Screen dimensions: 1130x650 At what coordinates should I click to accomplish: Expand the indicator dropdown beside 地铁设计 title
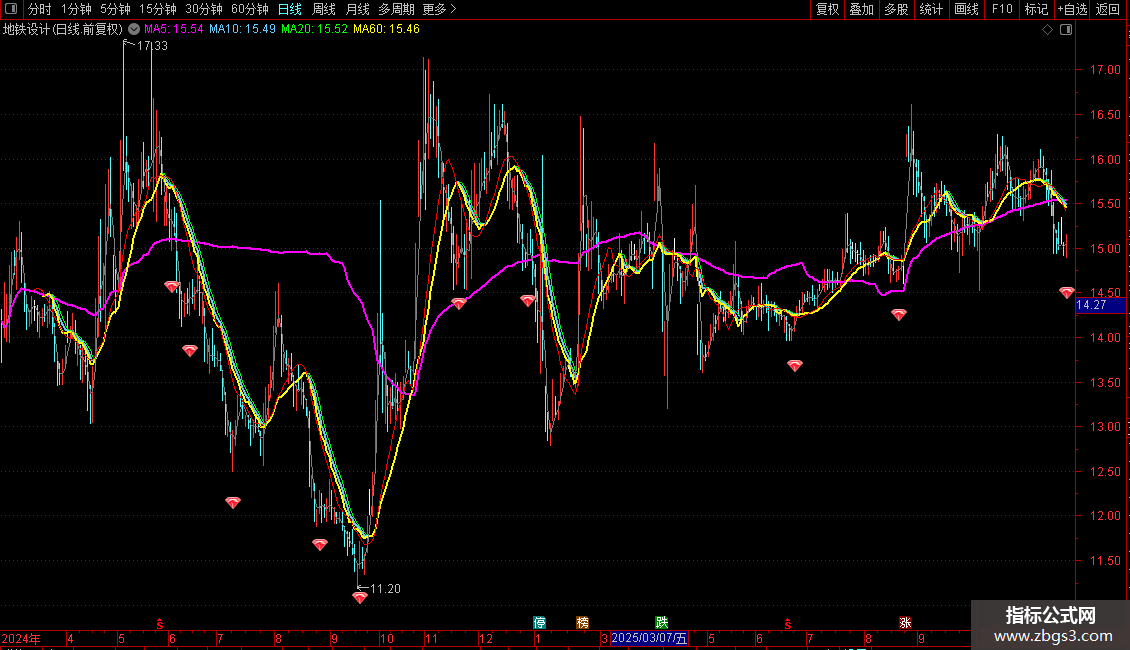click(134, 29)
